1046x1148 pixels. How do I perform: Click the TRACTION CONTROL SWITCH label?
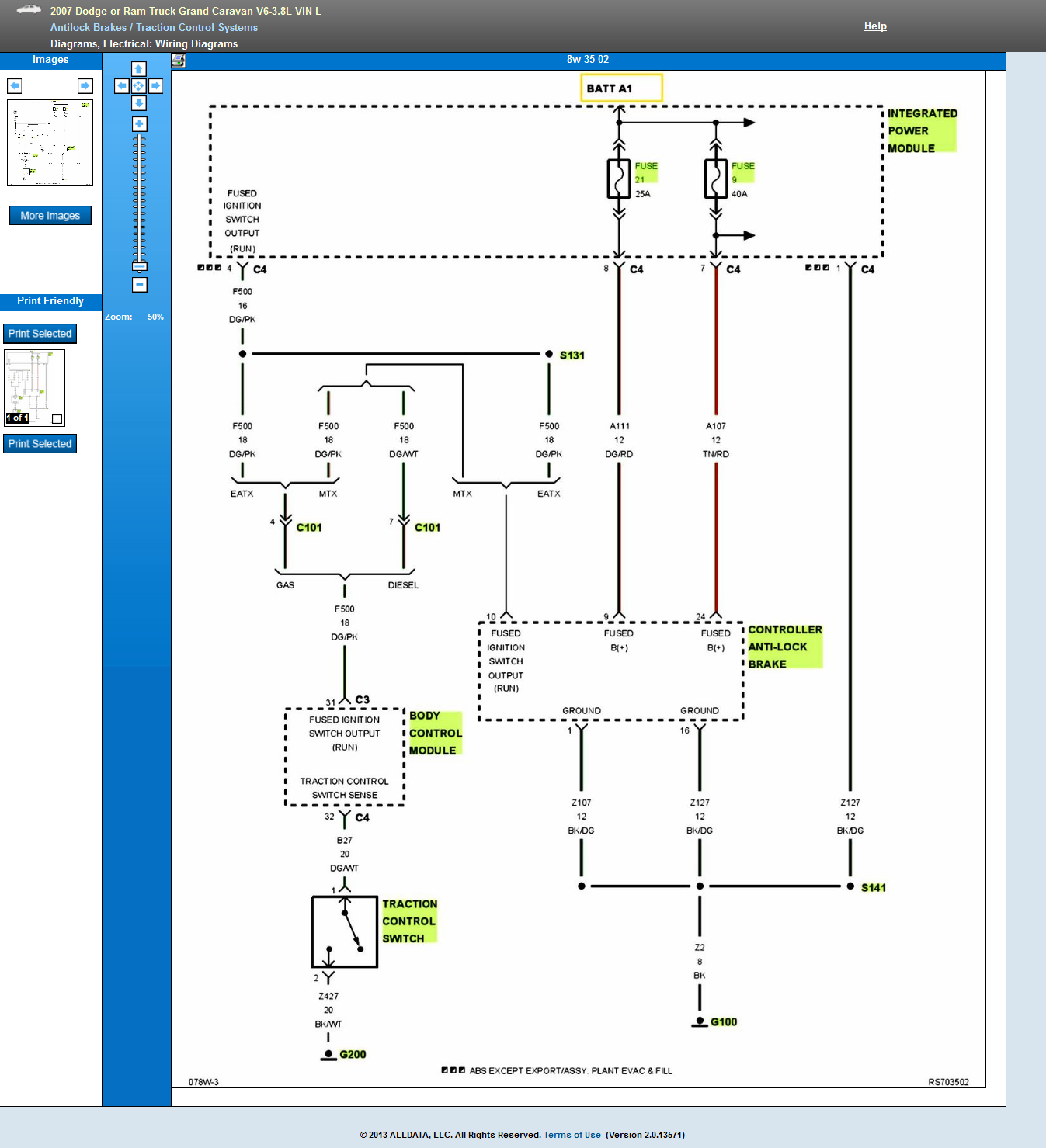tap(409, 921)
